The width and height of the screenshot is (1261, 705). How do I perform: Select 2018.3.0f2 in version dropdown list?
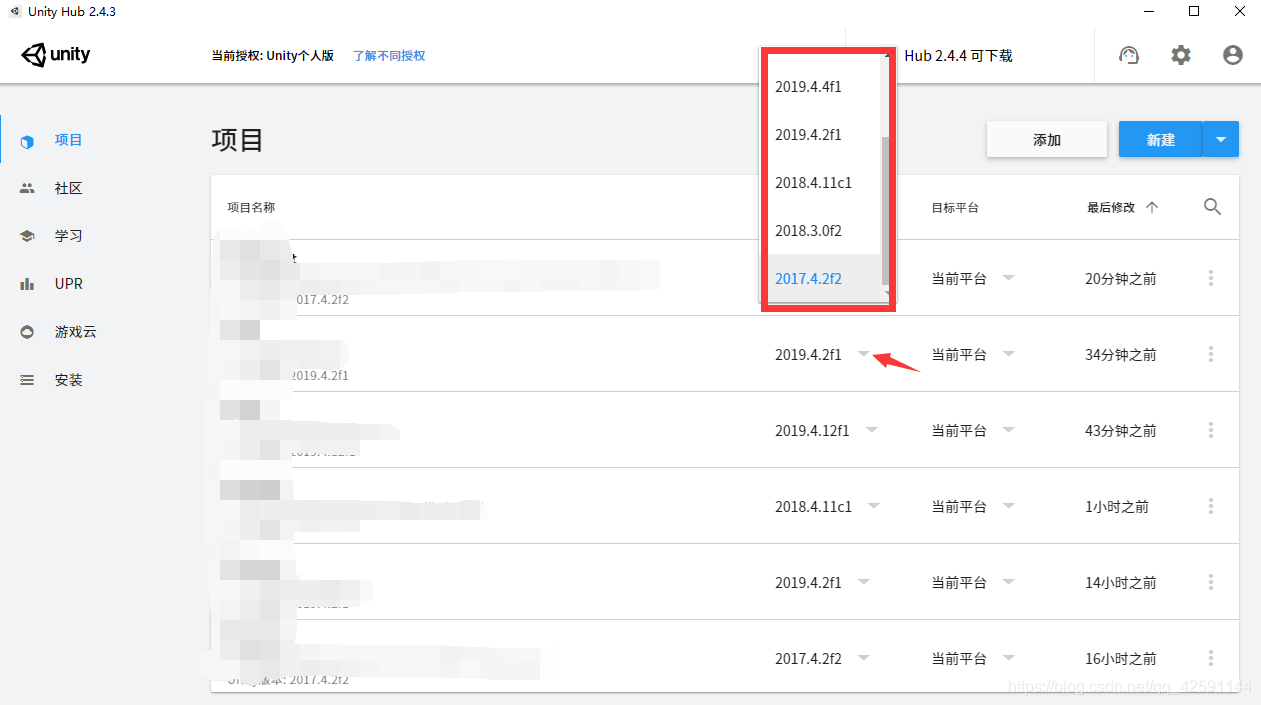[820, 231]
